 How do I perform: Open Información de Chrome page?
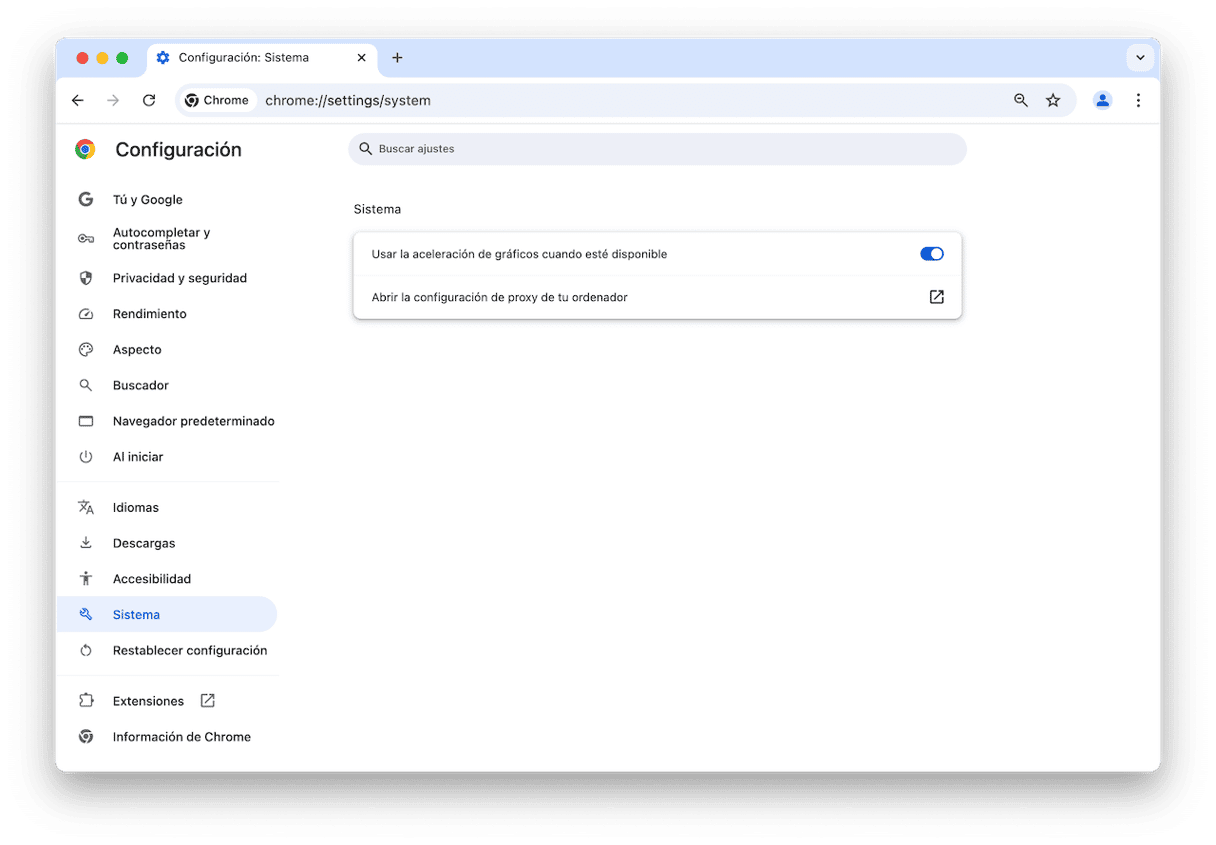166,737
